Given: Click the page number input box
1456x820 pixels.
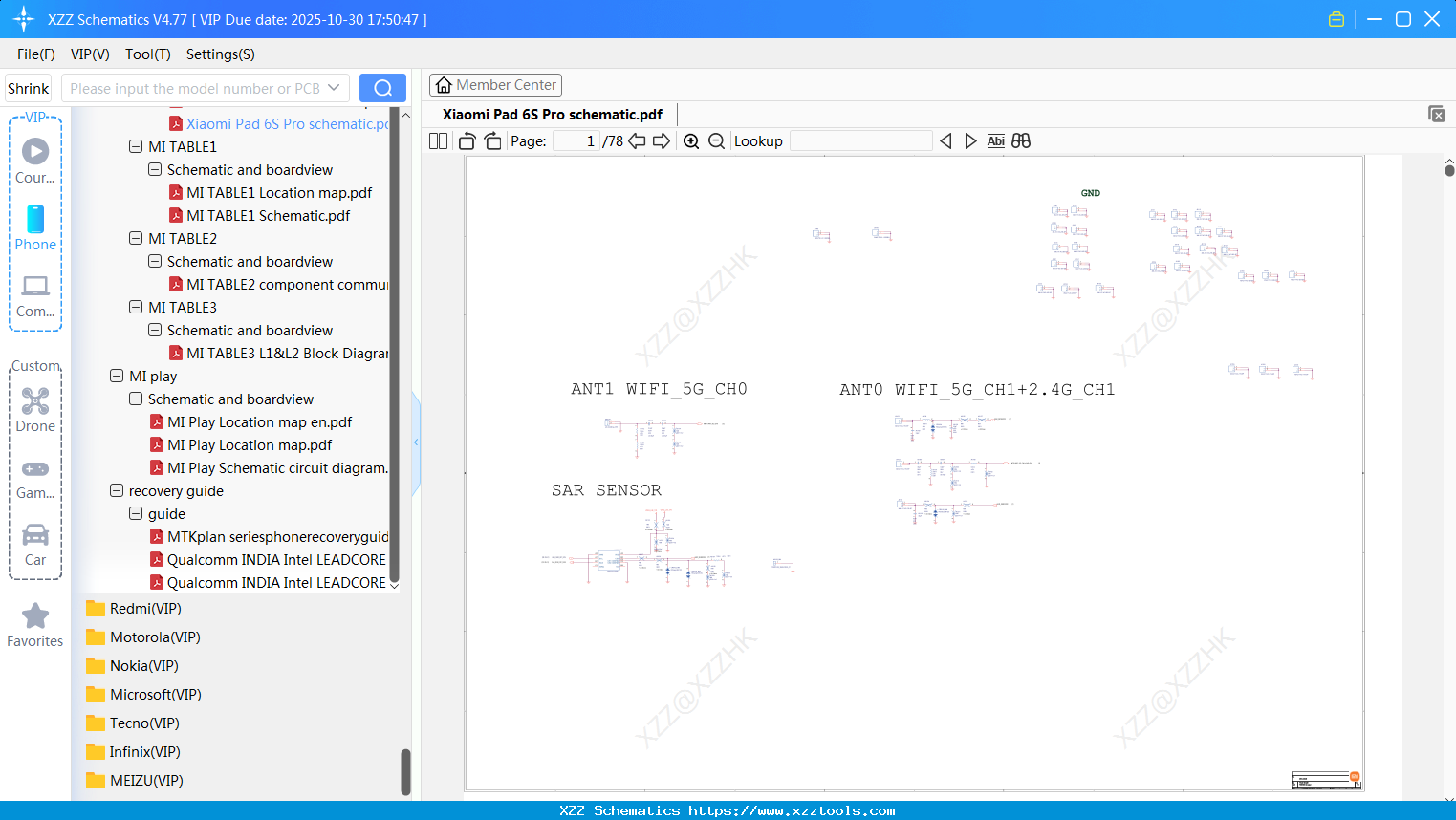Looking at the screenshot, I should (x=576, y=141).
